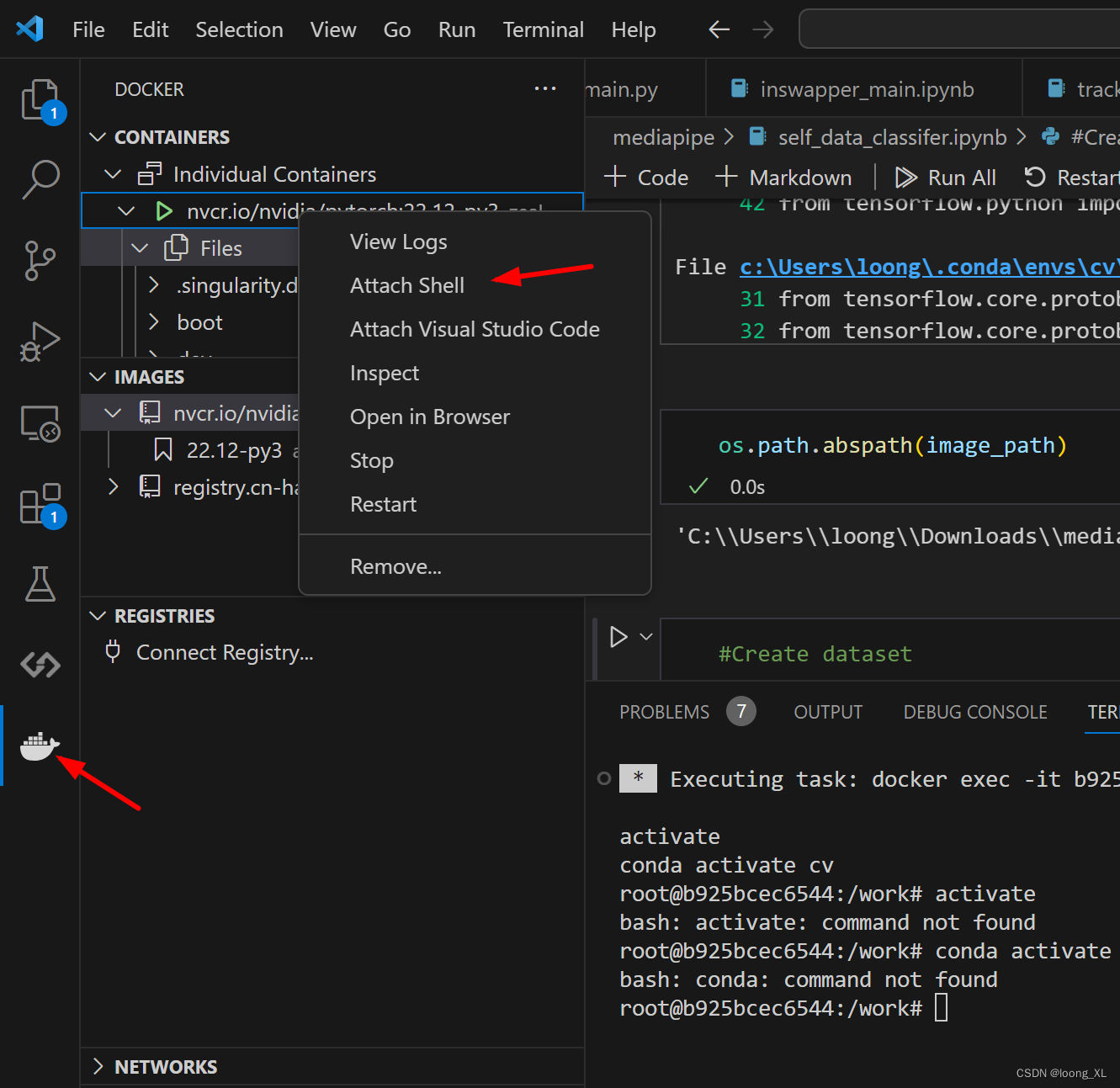The width and height of the screenshot is (1120, 1088).
Task: Open the PROBLEMS panel tab
Action: [665, 712]
